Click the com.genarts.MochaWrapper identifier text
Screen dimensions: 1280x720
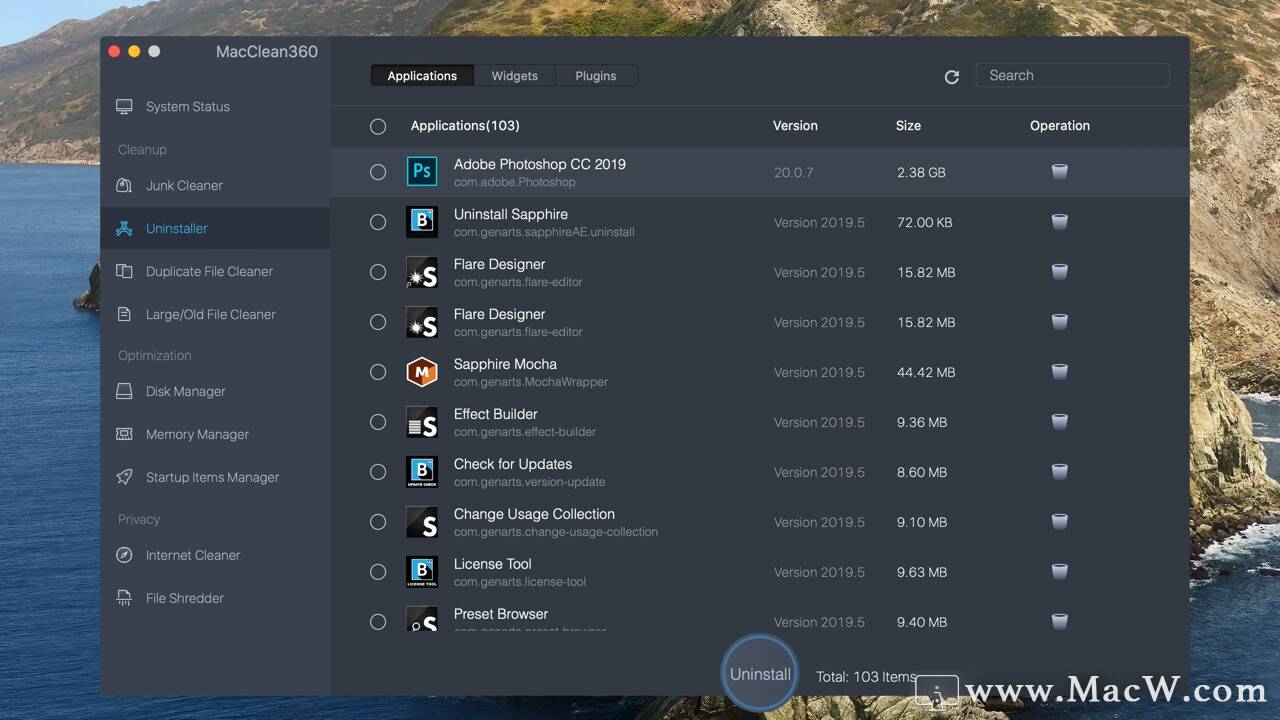531,382
